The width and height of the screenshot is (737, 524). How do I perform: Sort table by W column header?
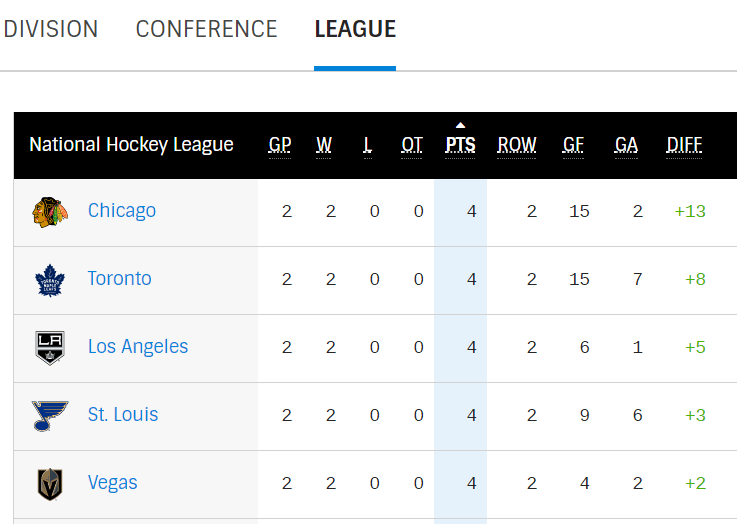pos(324,145)
